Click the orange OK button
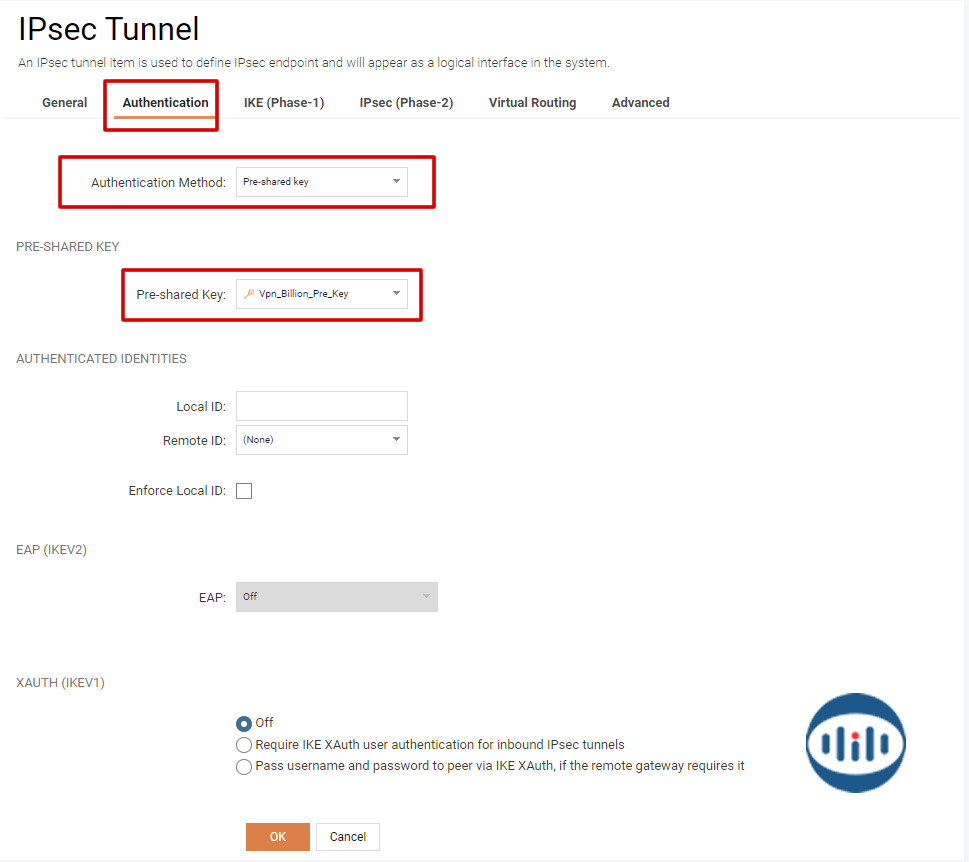 (278, 837)
